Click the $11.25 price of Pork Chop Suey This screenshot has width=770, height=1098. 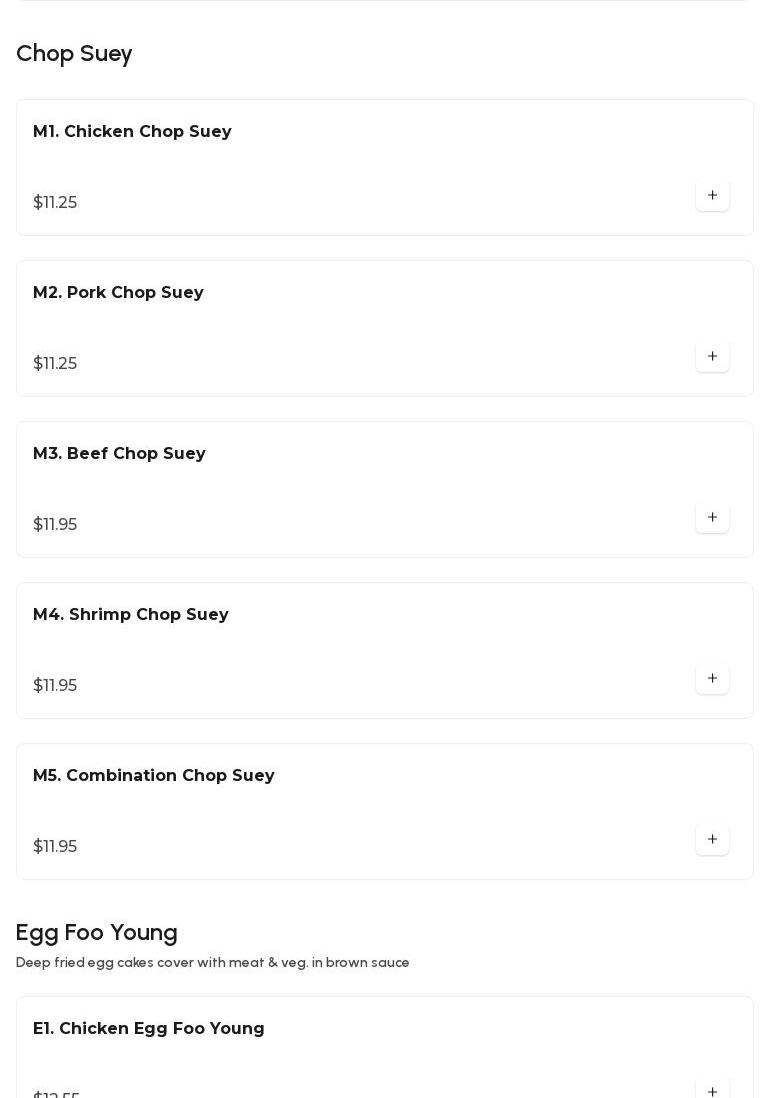pos(55,364)
